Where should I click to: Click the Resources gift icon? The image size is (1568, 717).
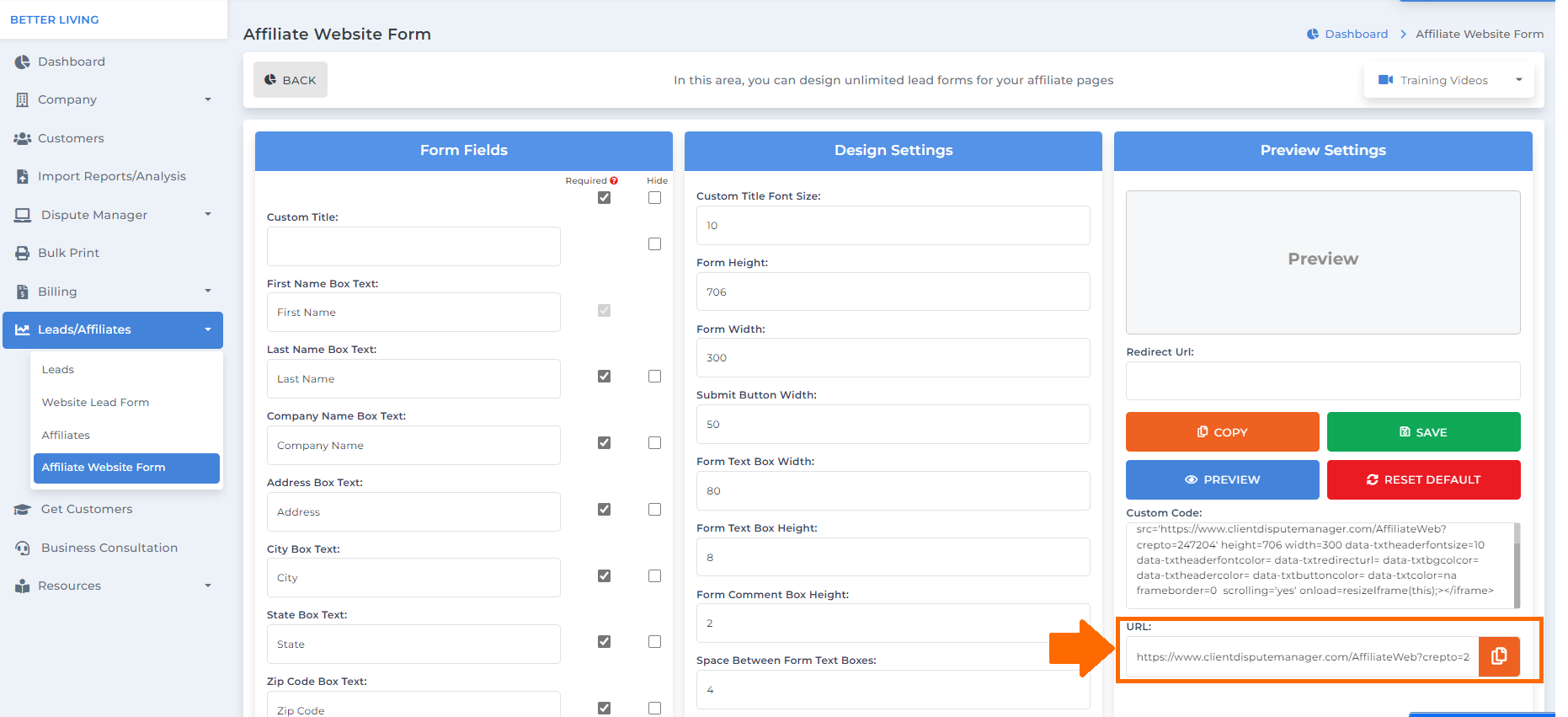click(x=22, y=586)
